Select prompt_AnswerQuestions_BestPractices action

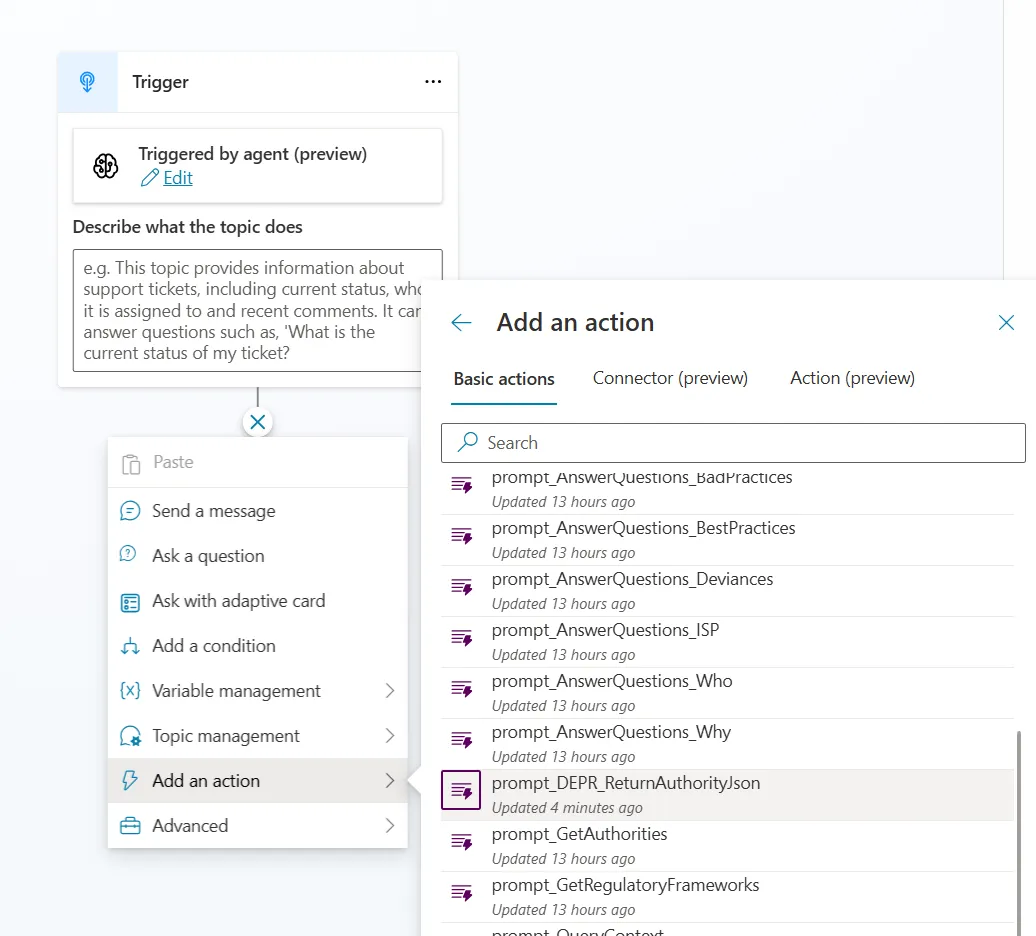[x=727, y=540]
